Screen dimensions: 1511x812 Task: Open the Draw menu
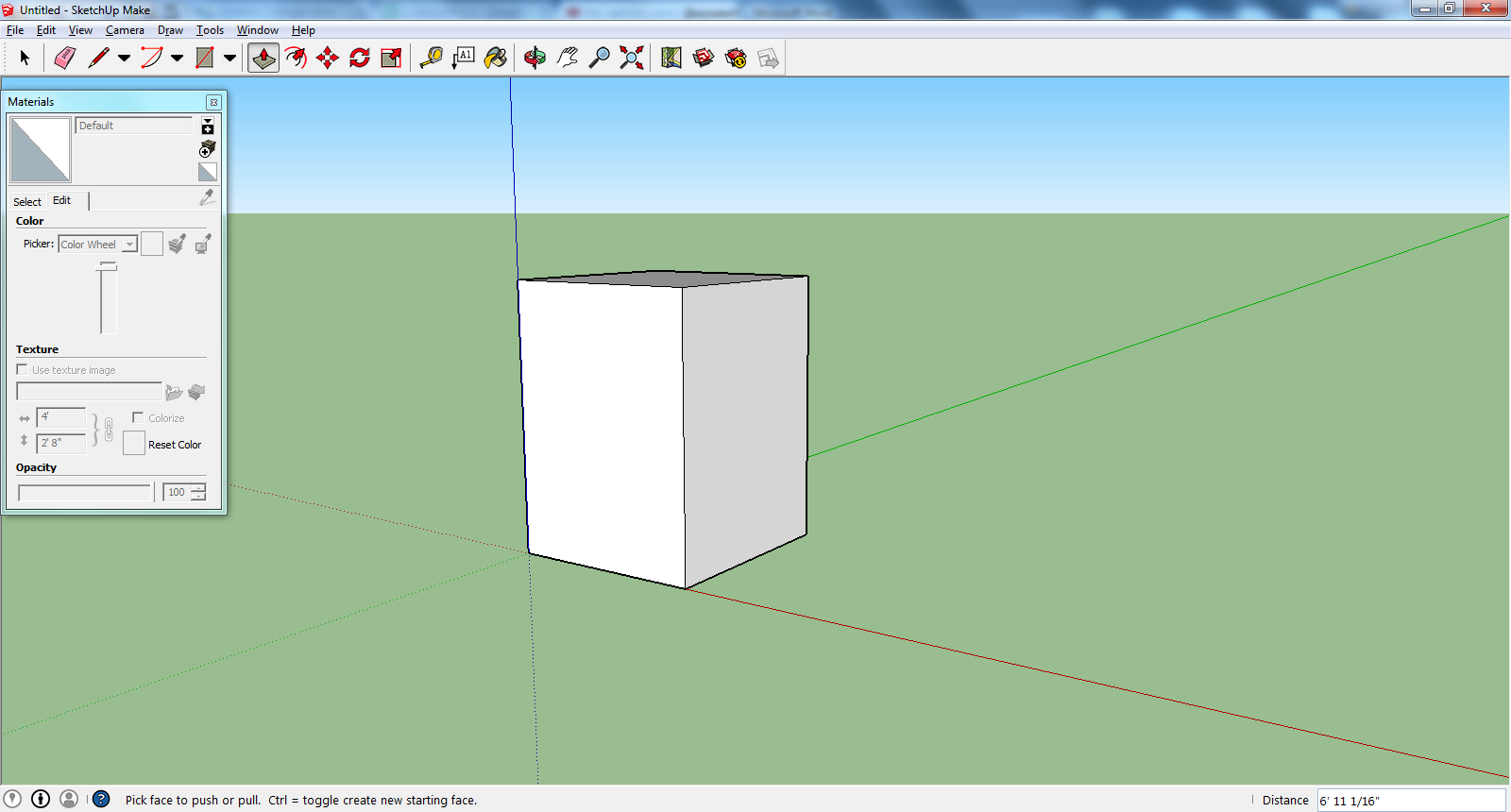click(170, 30)
